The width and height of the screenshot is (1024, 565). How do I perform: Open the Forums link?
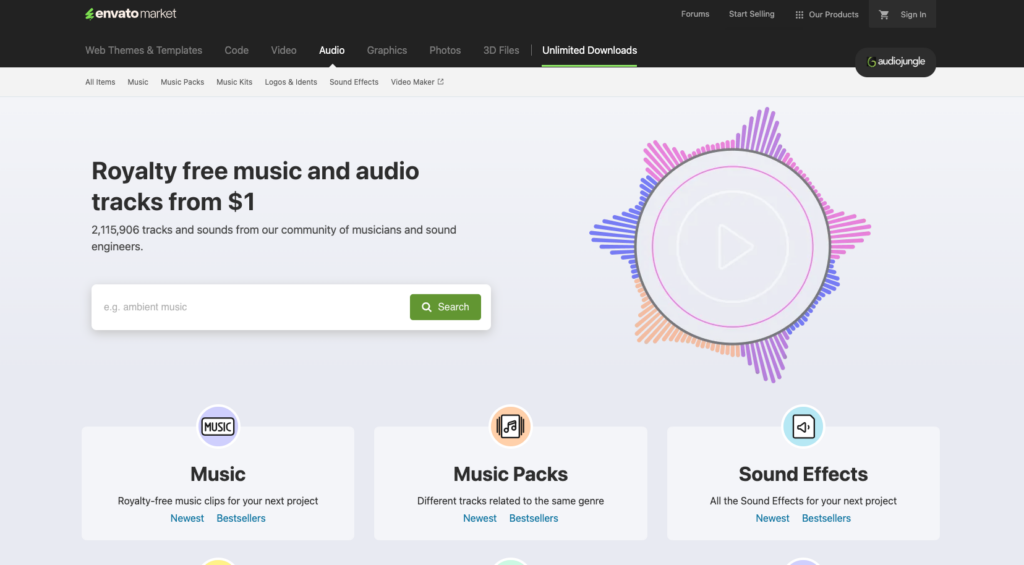[695, 14]
